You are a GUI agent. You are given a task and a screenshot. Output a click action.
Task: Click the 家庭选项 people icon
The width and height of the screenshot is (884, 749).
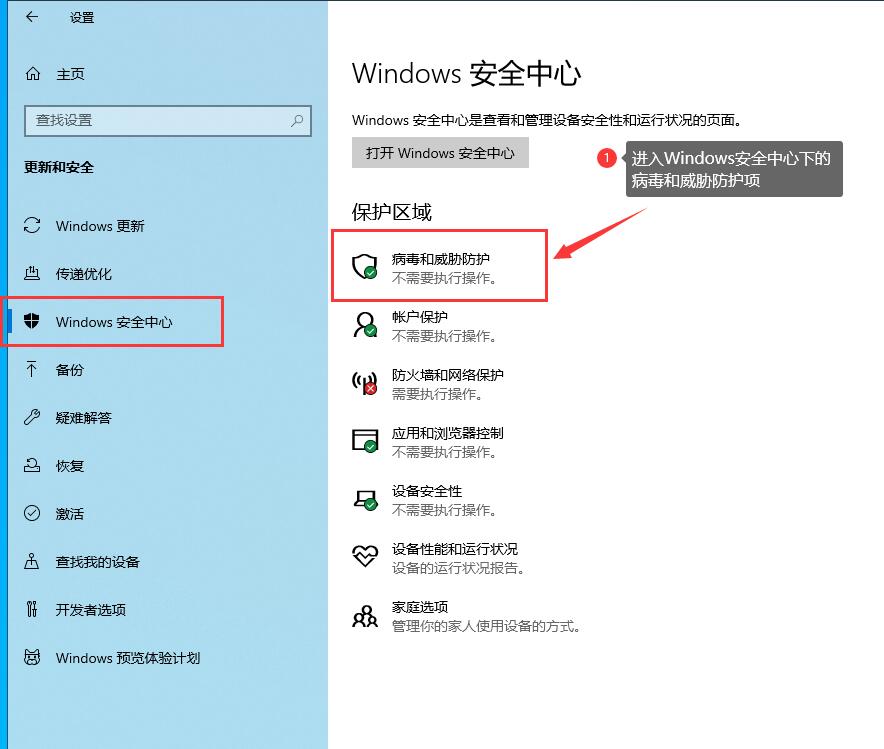click(364, 615)
